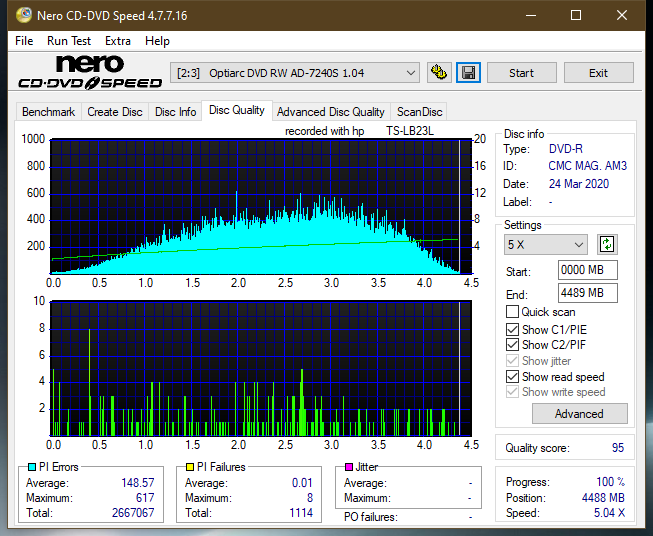Minimize the Nero CD-DVD Speed window
The width and height of the screenshot is (653, 536).
pyautogui.click(x=531, y=15)
